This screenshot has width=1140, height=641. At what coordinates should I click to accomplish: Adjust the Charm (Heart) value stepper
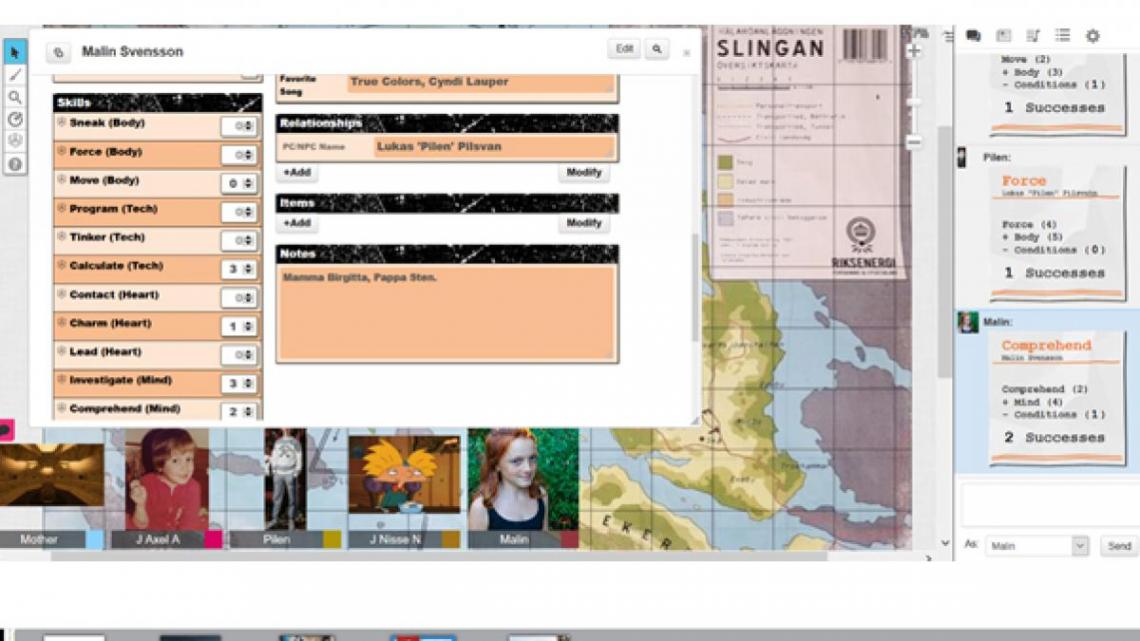[x=248, y=327]
